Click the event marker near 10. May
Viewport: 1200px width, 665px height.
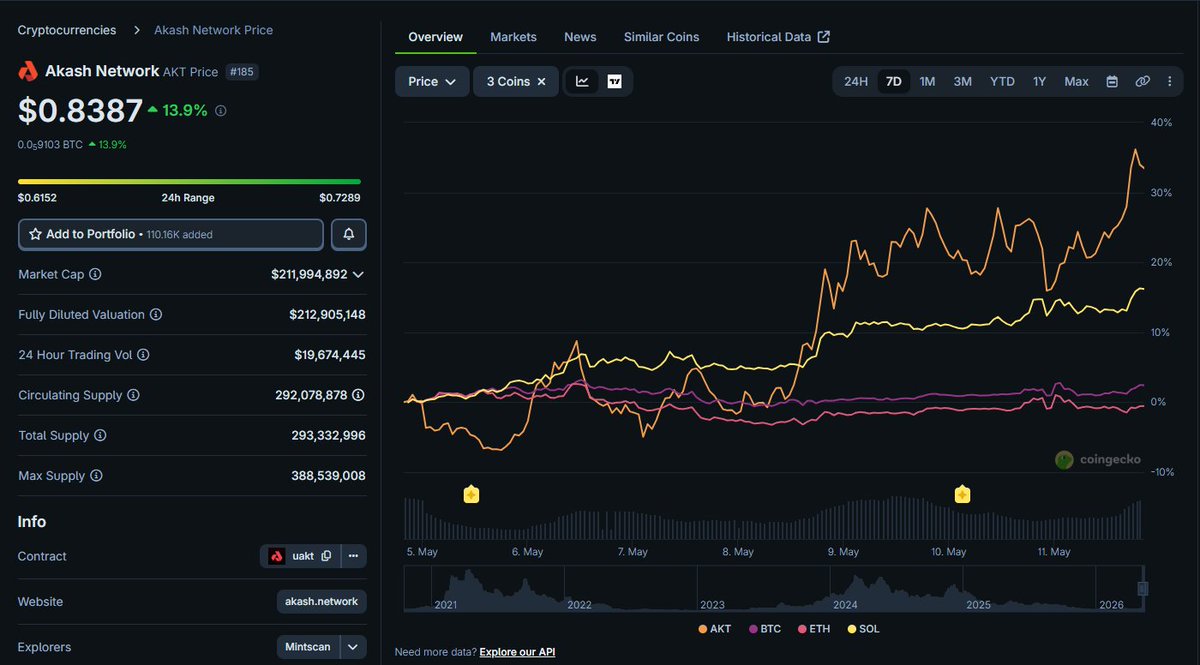tap(962, 494)
